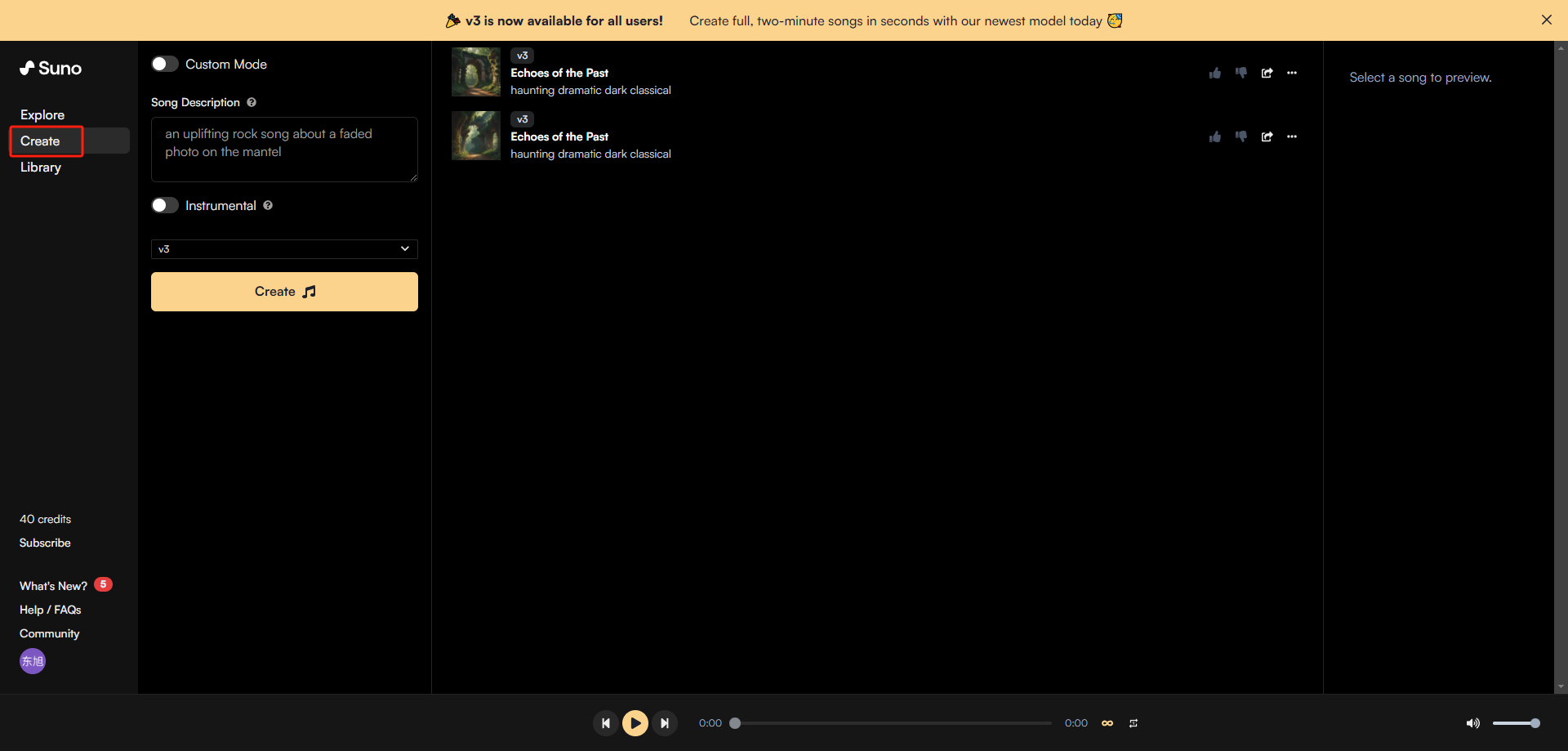Mute the volume speaker icon

click(x=1472, y=723)
